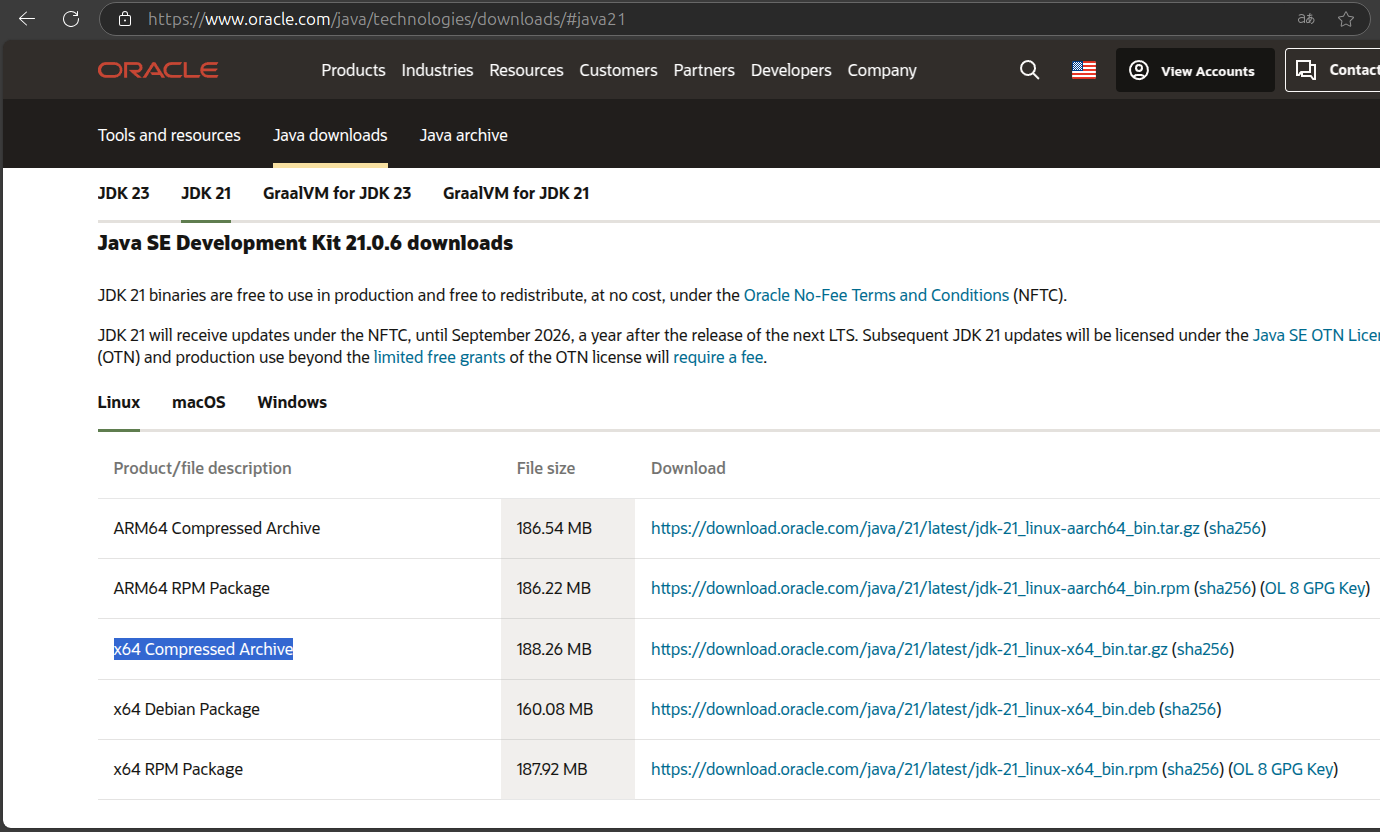
Task: Choose country via the US flag icon
Action: [x=1084, y=70]
